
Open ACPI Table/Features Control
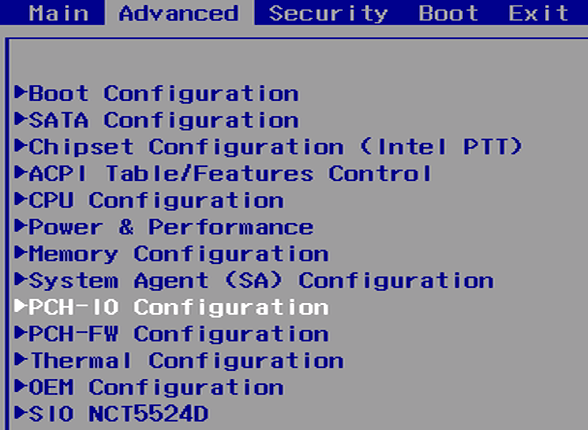pyautogui.click(x=224, y=174)
